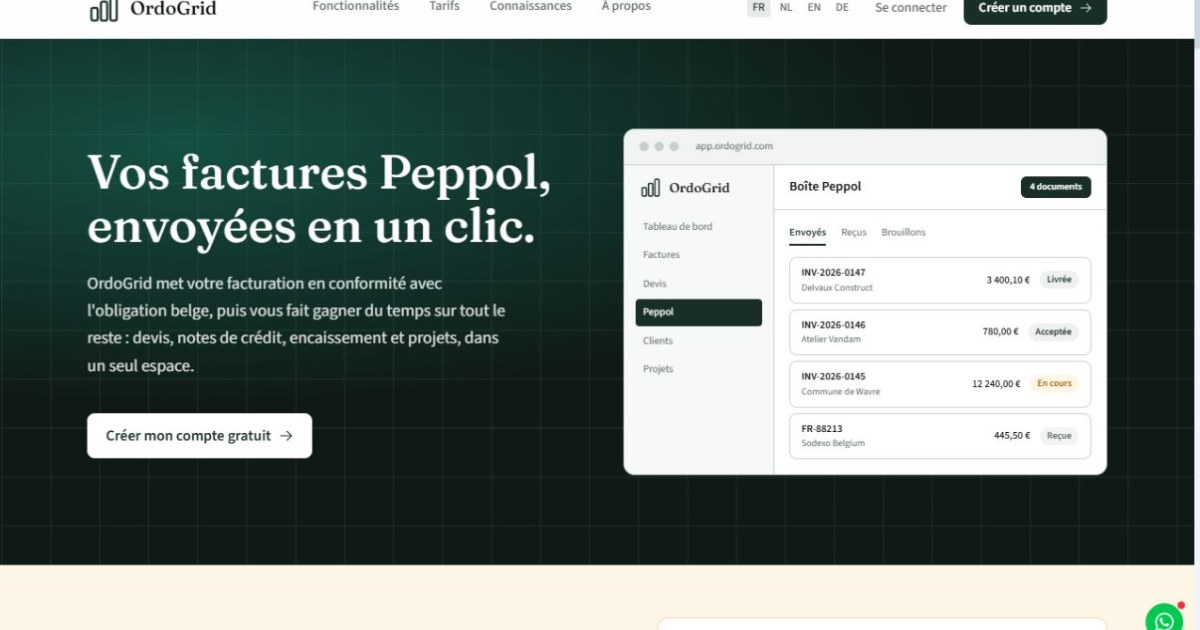Switch language to FR
The height and width of the screenshot is (630, 1200).
pos(759,7)
